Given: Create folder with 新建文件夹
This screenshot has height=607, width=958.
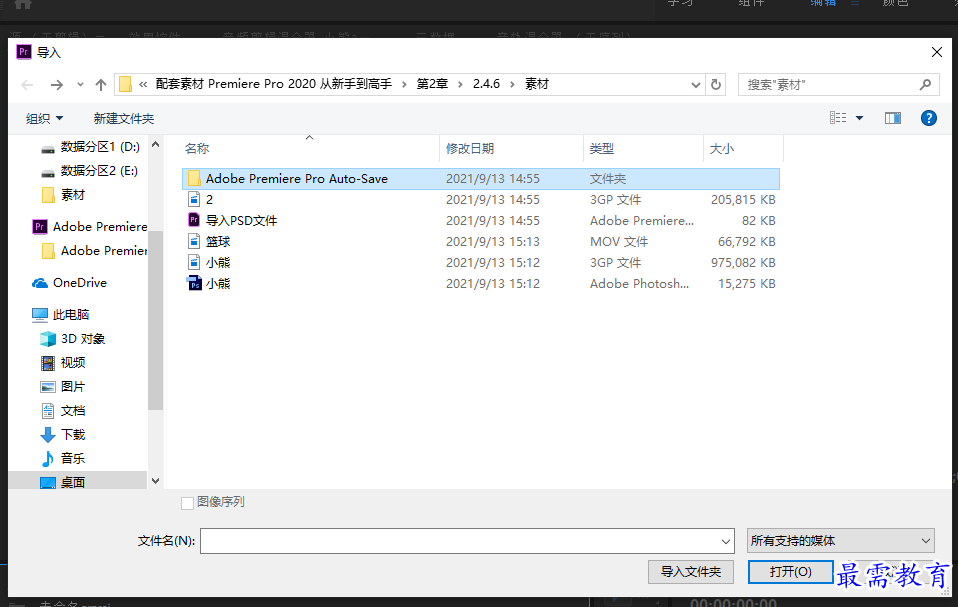Looking at the screenshot, I should tap(123, 118).
